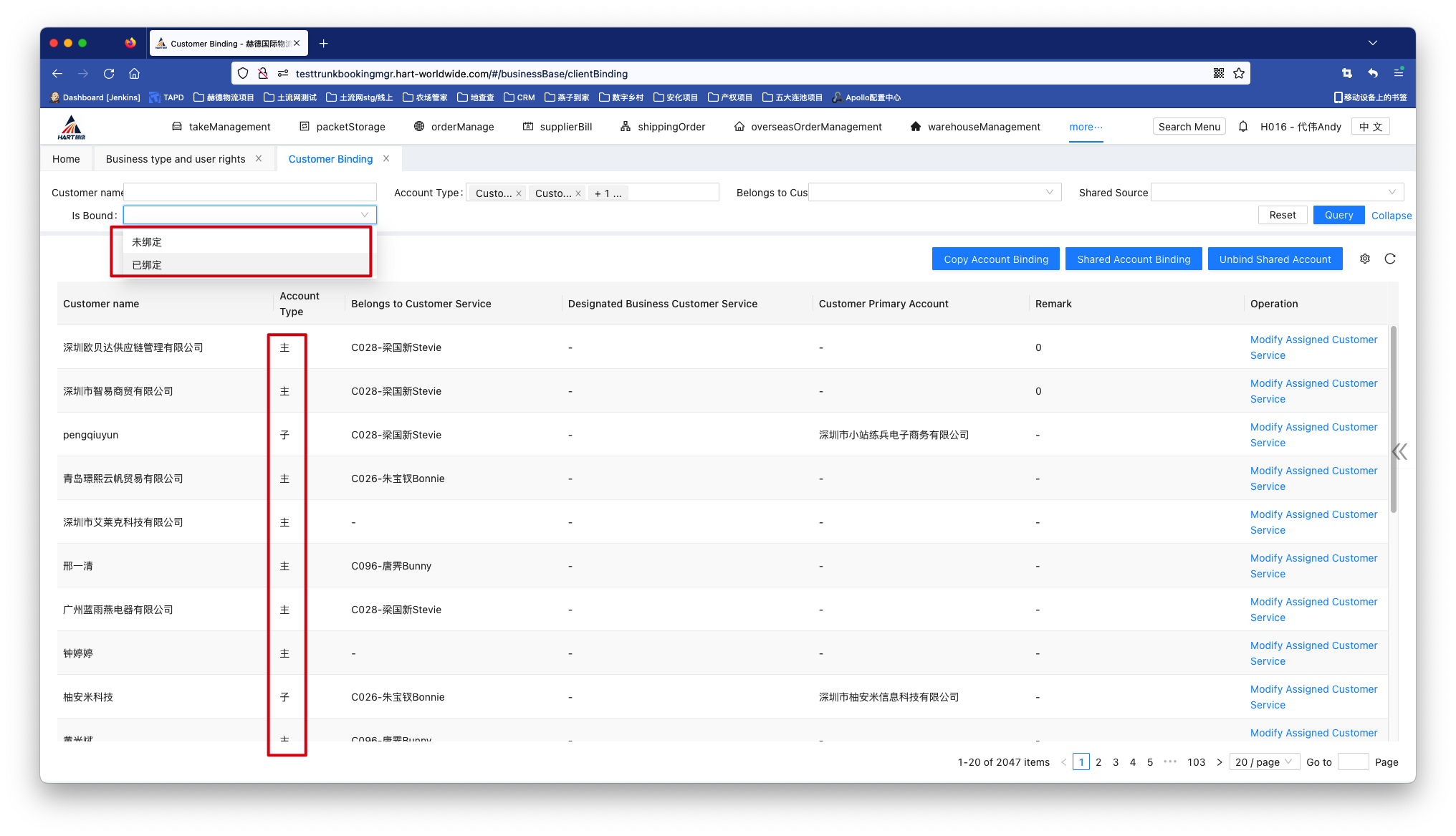This screenshot has height=836, width=1456.
Task: Click the HART company logo
Action: pyautogui.click(x=71, y=127)
